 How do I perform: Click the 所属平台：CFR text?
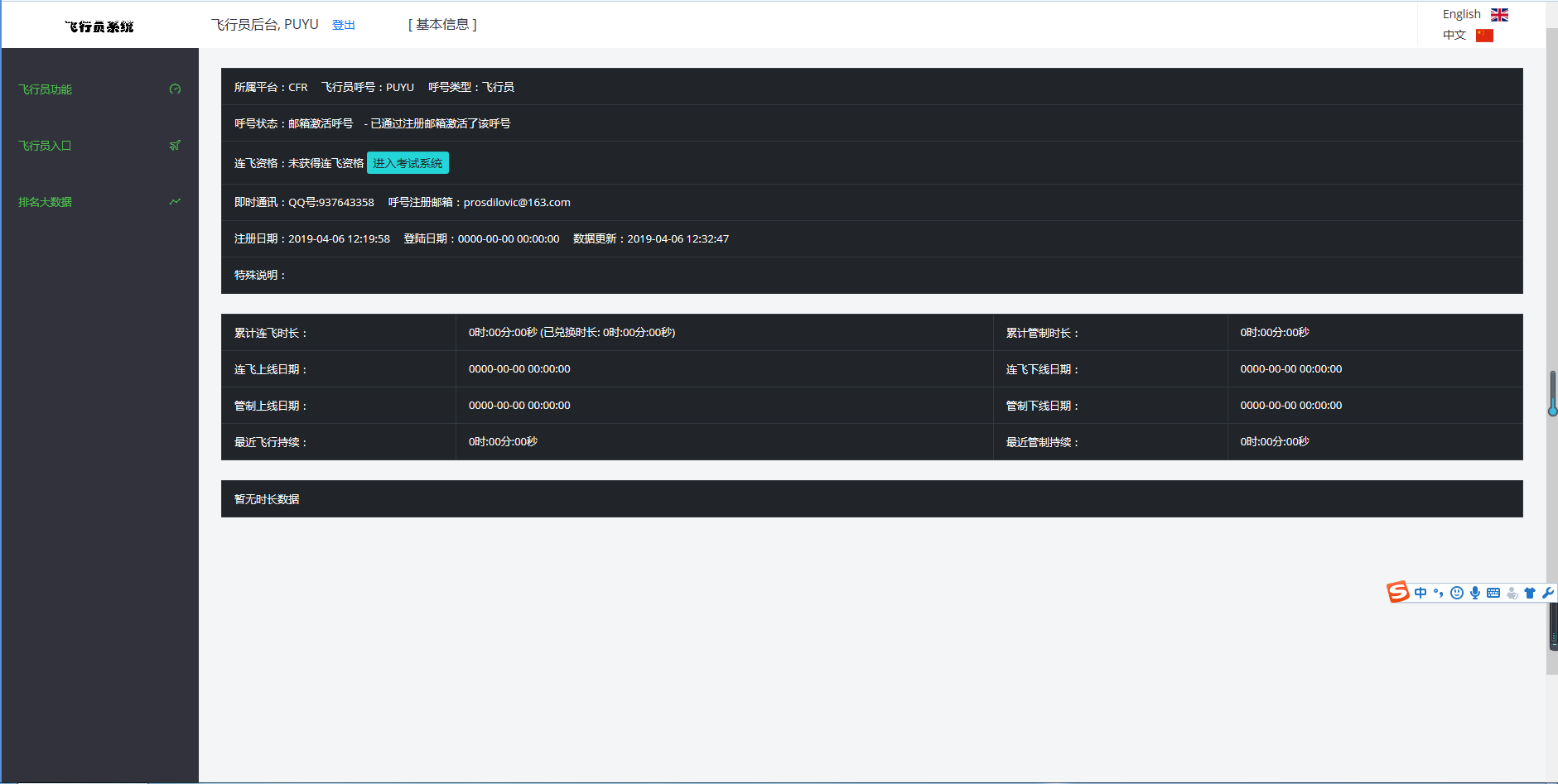click(271, 87)
